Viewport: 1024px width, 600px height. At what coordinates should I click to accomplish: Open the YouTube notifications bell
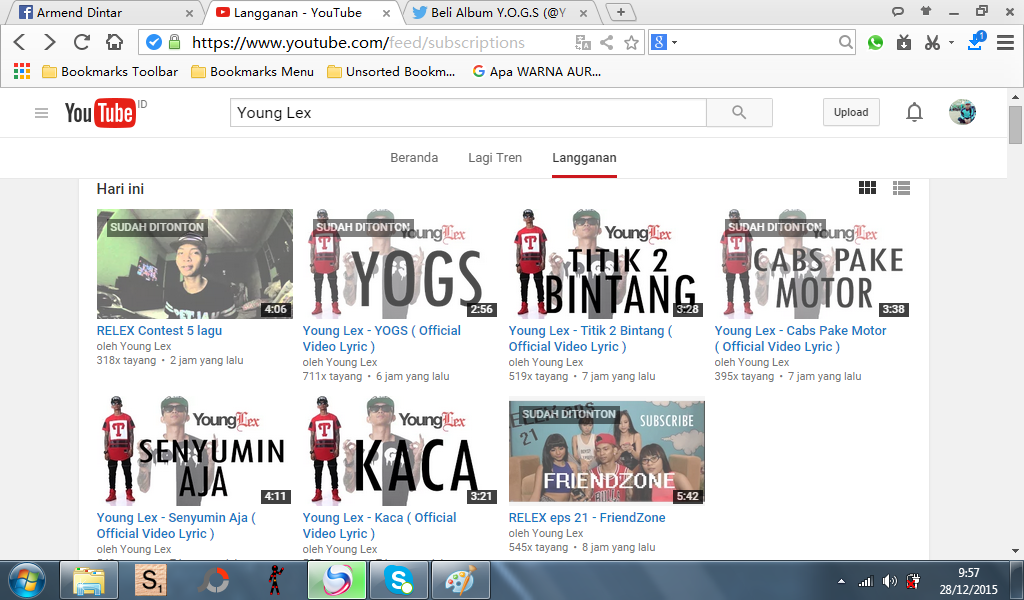914,112
